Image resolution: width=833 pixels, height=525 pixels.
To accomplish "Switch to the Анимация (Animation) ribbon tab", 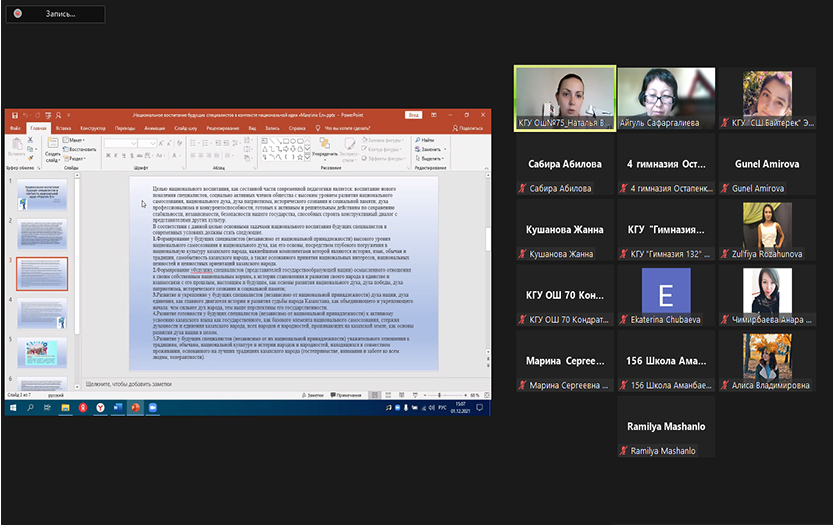I will click(156, 128).
